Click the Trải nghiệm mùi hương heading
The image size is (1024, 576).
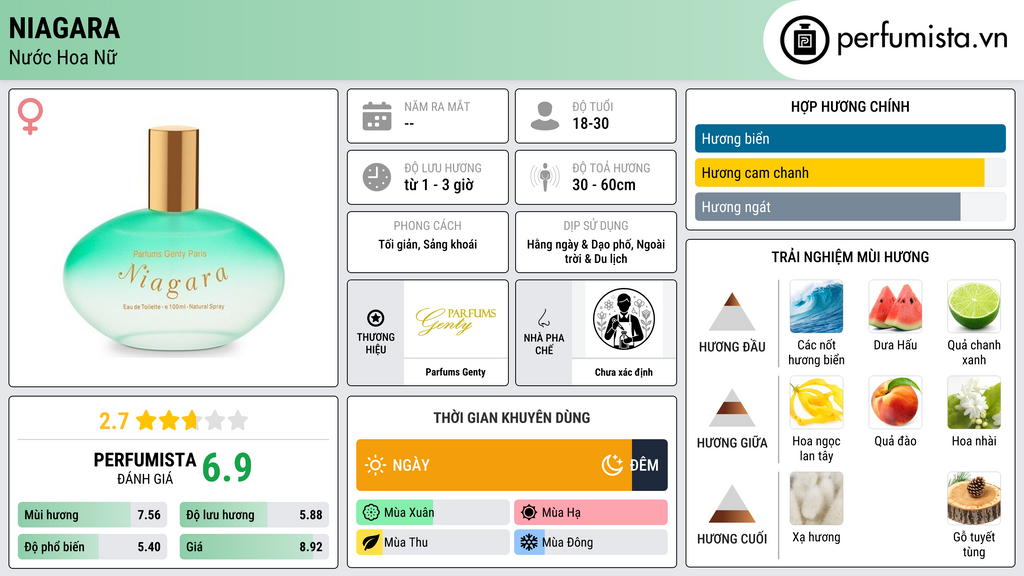850,257
